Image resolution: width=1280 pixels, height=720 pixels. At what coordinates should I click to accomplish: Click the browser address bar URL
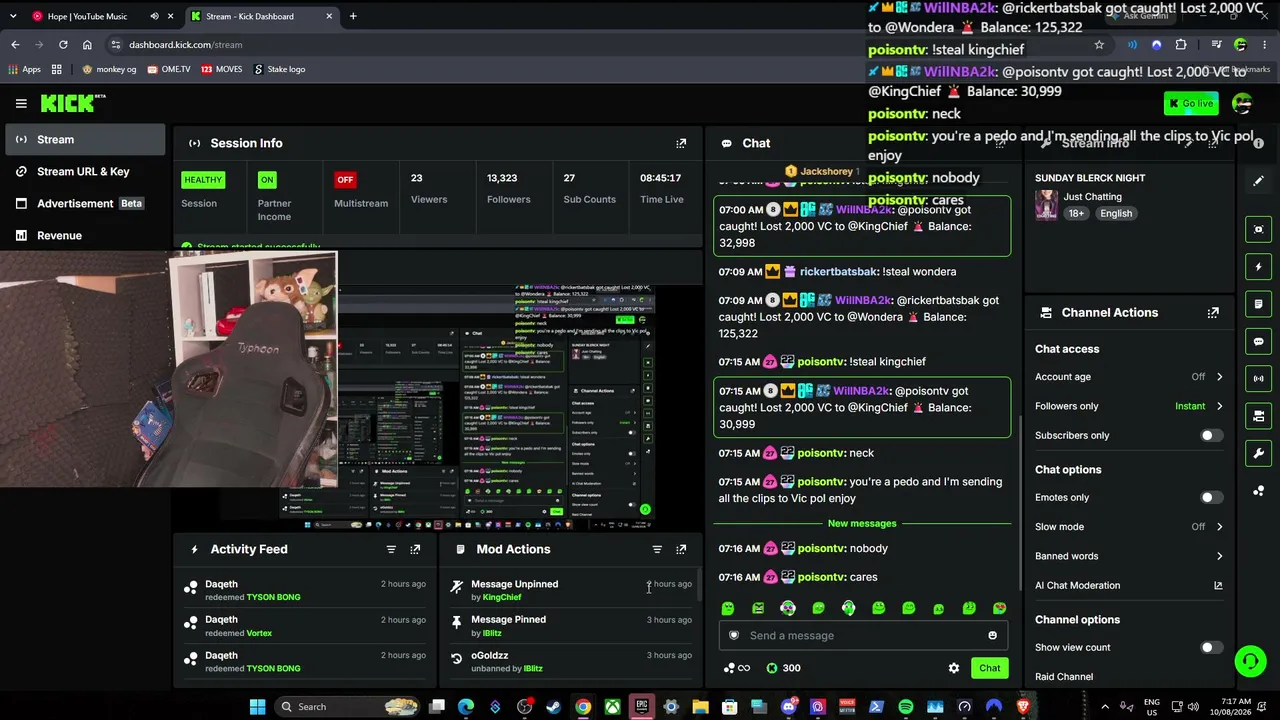coord(186,45)
